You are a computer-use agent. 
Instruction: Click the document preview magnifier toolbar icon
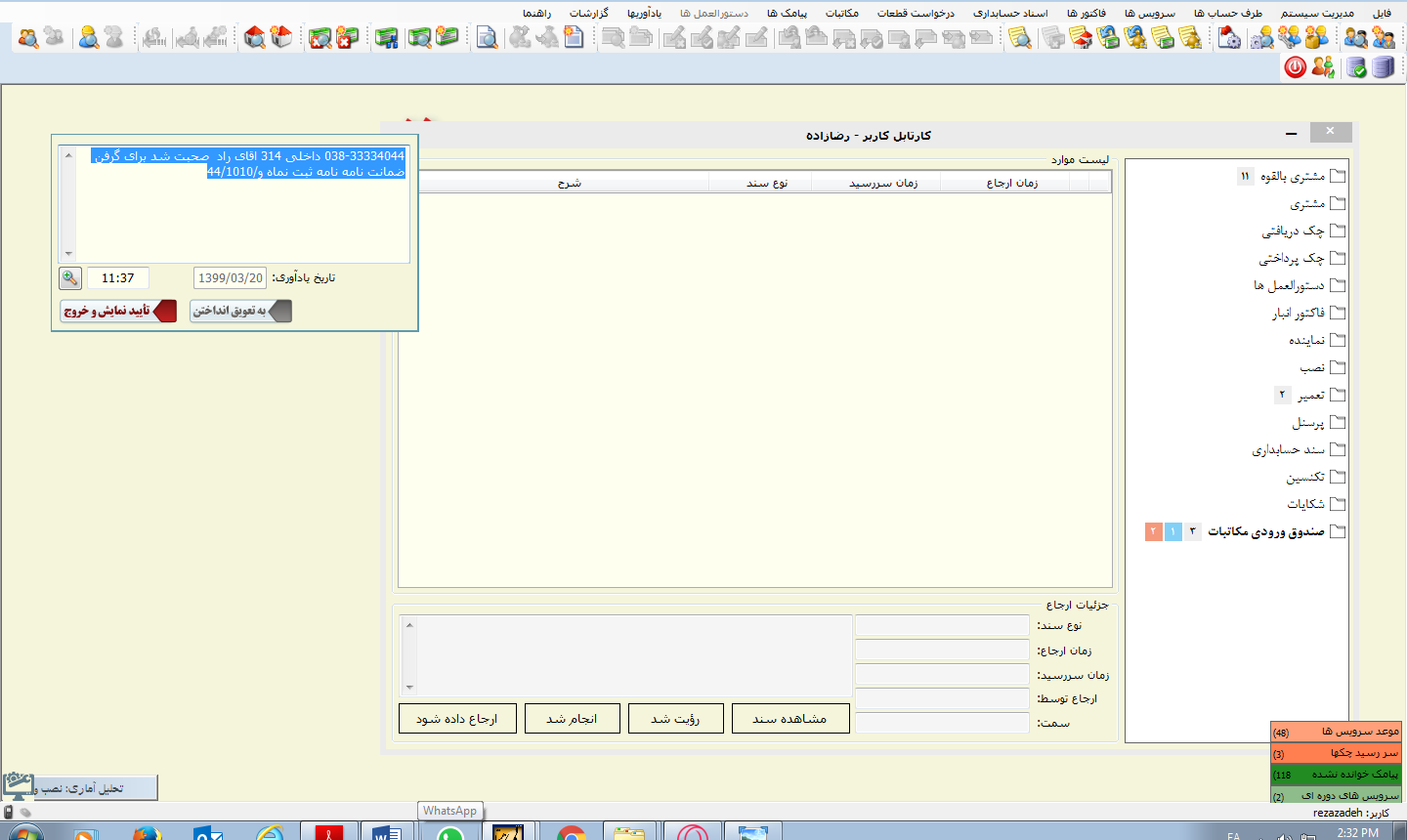487,38
